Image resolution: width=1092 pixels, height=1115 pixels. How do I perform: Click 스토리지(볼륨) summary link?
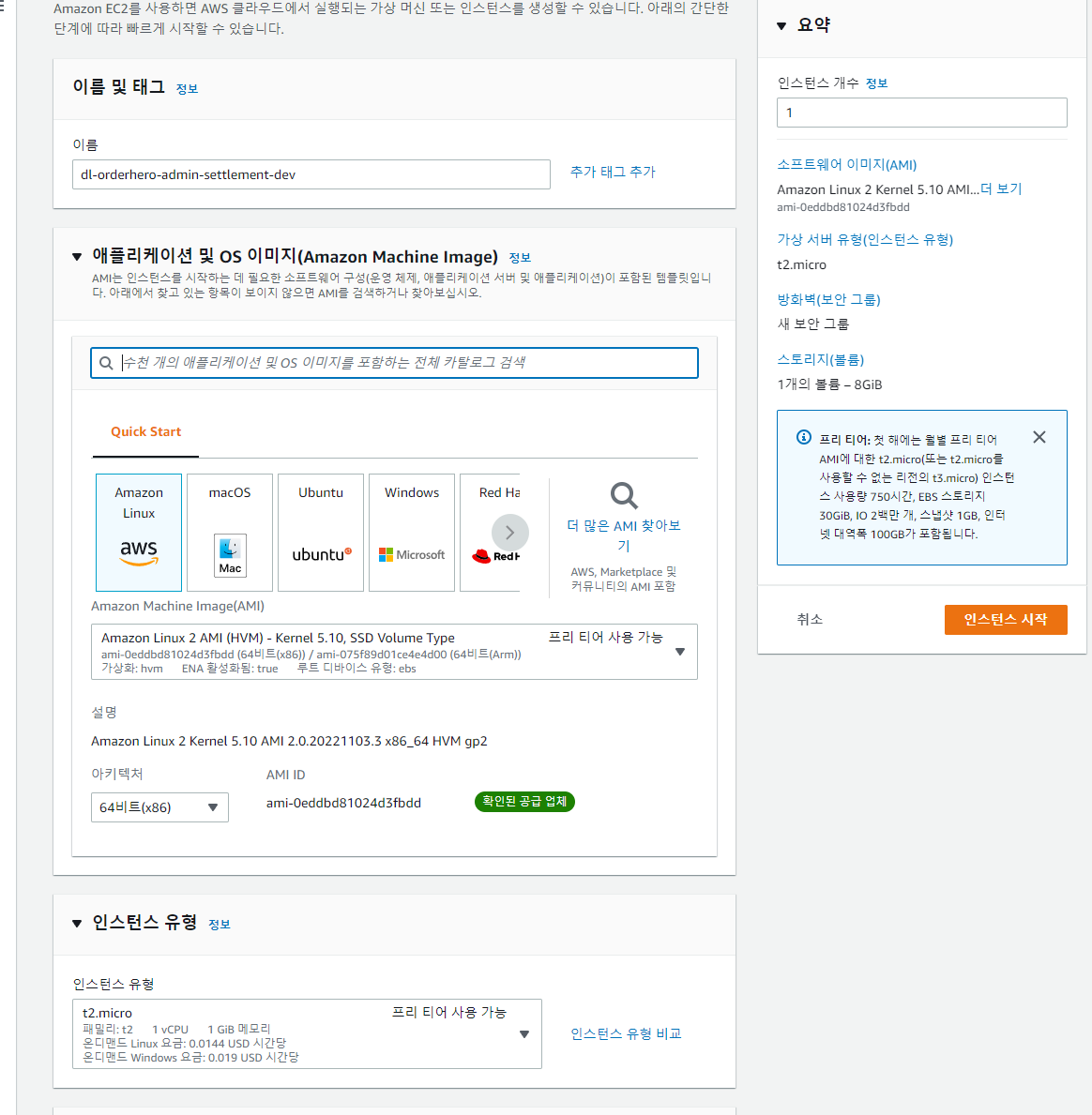820,360
